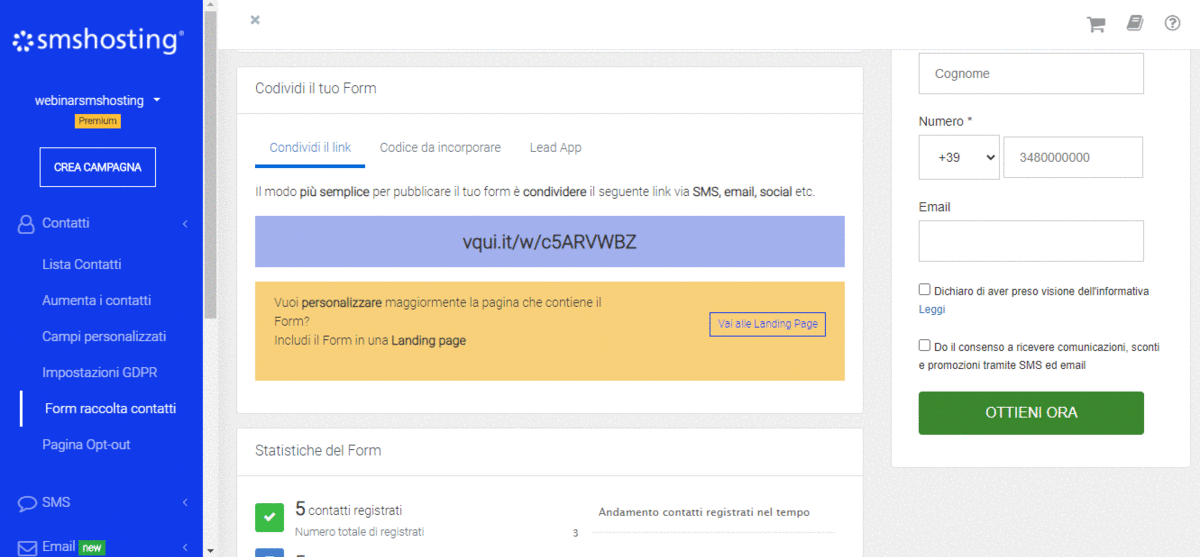This screenshot has width=1200, height=557.
Task: Click the OTTIENI ORA green button
Action: point(1031,413)
